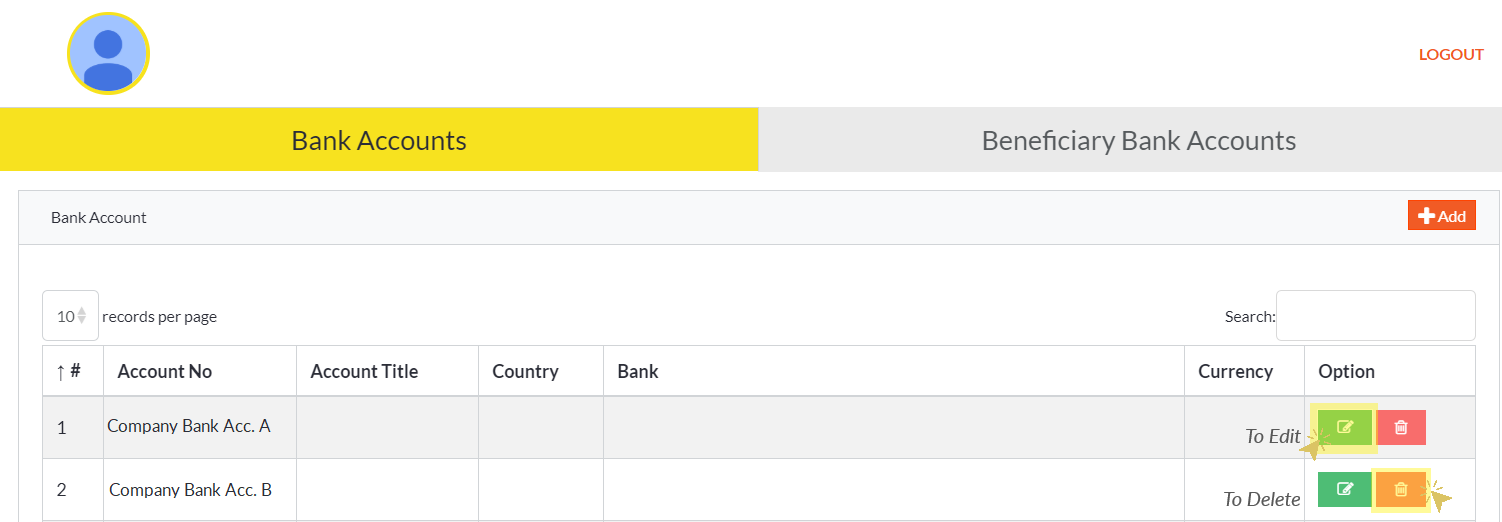Delete the Company Bank Acc. B row
This screenshot has height=522, width=1502.
click(1401, 489)
